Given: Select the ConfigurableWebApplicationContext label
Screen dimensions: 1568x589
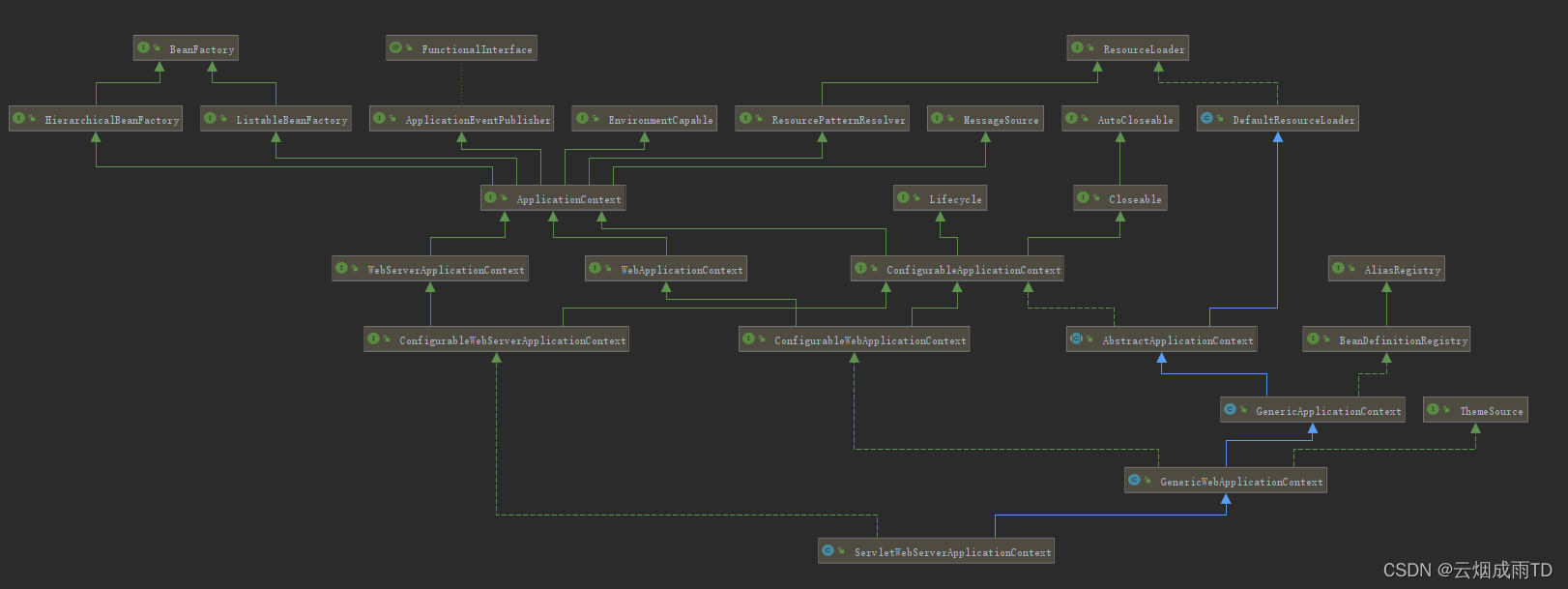Looking at the screenshot, I should pyautogui.click(x=870, y=340).
